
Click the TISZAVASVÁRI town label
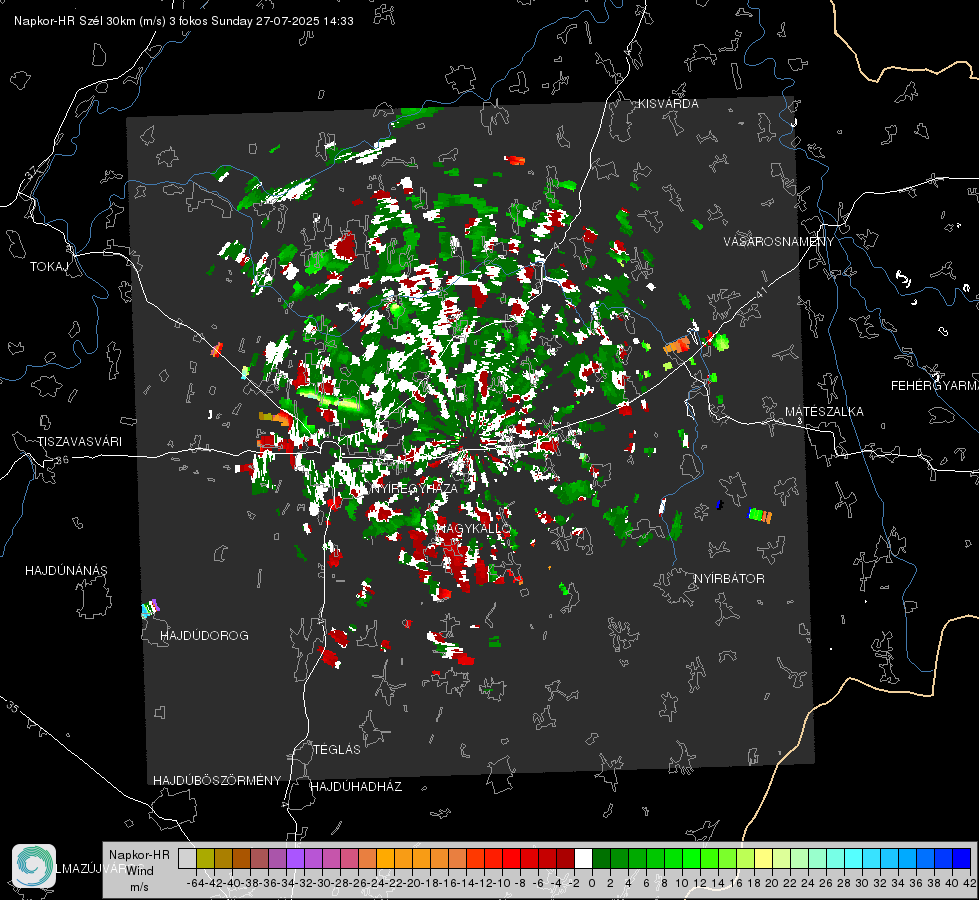(79, 442)
